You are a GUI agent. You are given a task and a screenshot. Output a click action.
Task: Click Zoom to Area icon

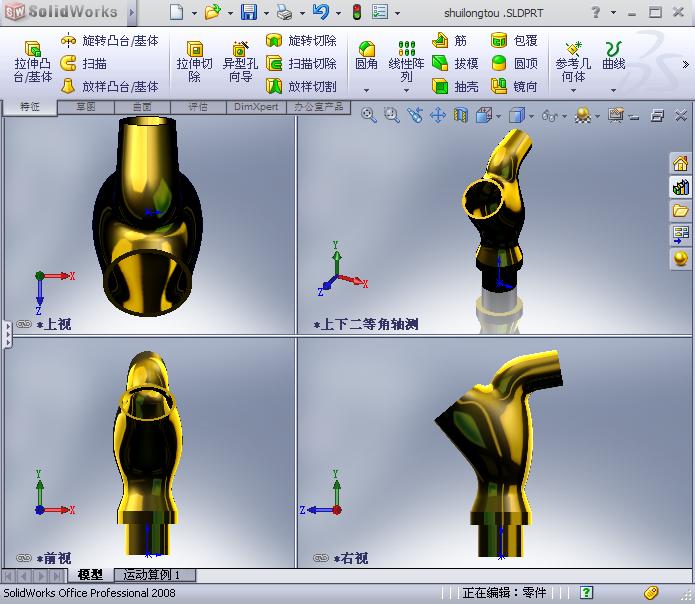click(x=392, y=116)
